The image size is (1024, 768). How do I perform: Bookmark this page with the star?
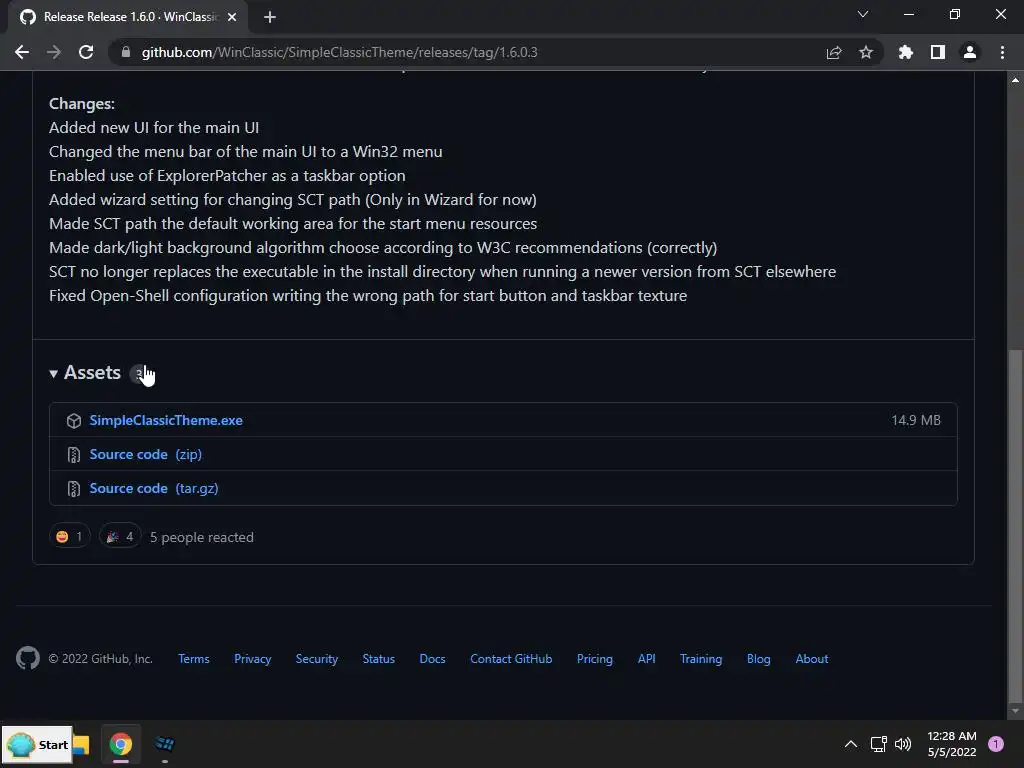tap(866, 52)
